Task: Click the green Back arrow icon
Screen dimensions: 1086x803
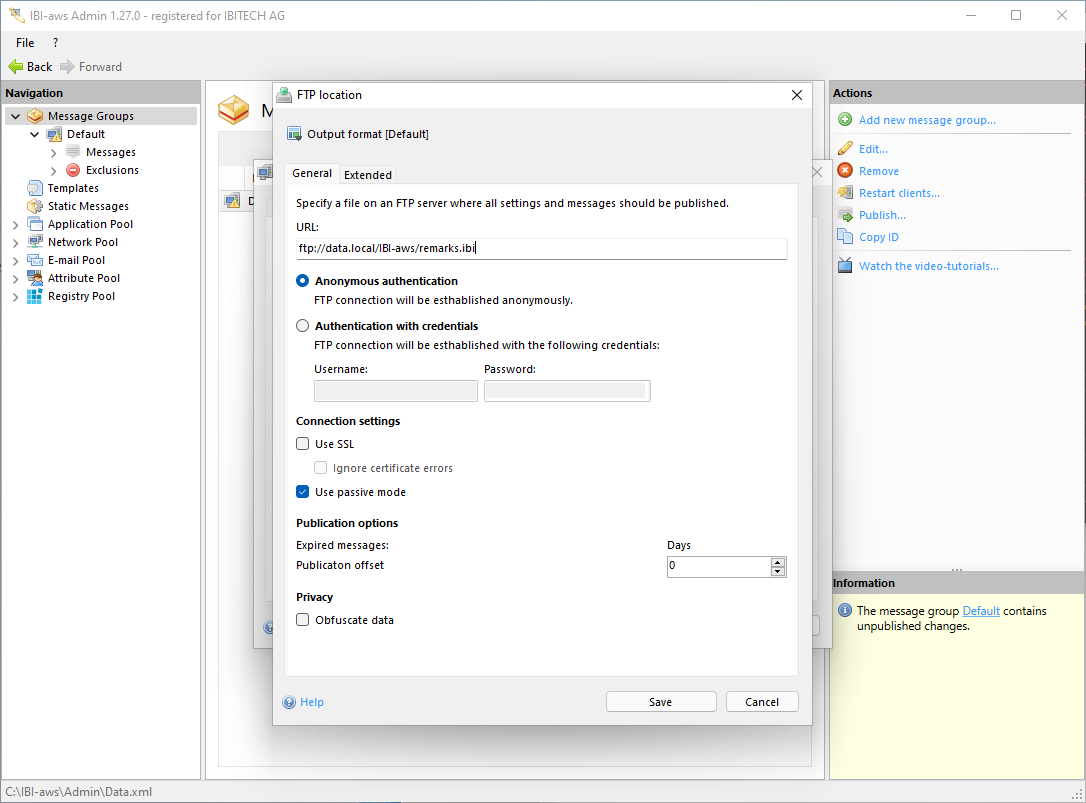Action: 16,67
